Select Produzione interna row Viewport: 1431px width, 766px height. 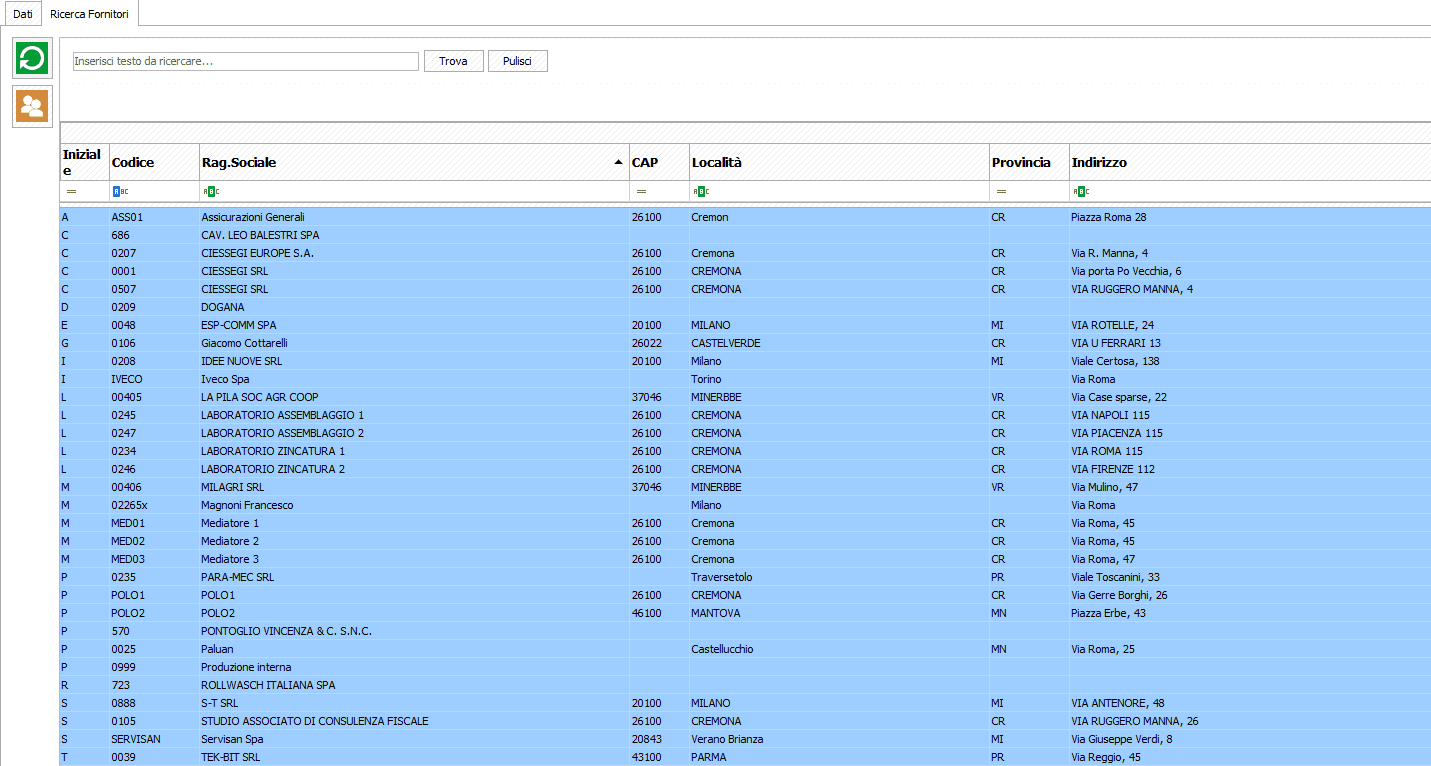point(745,667)
